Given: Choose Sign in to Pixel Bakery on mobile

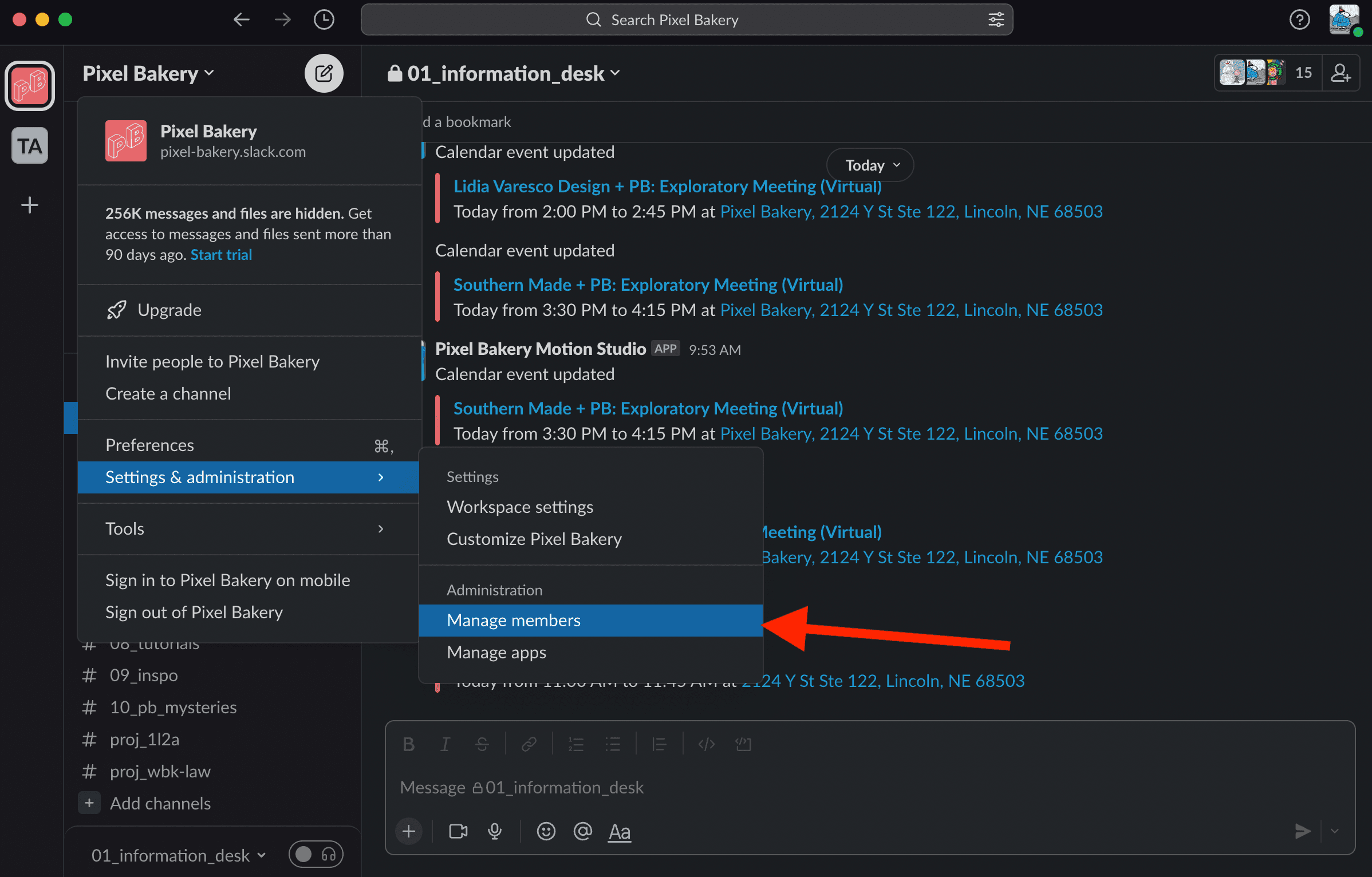Looking at the screenshot, I should pos(248,580).
